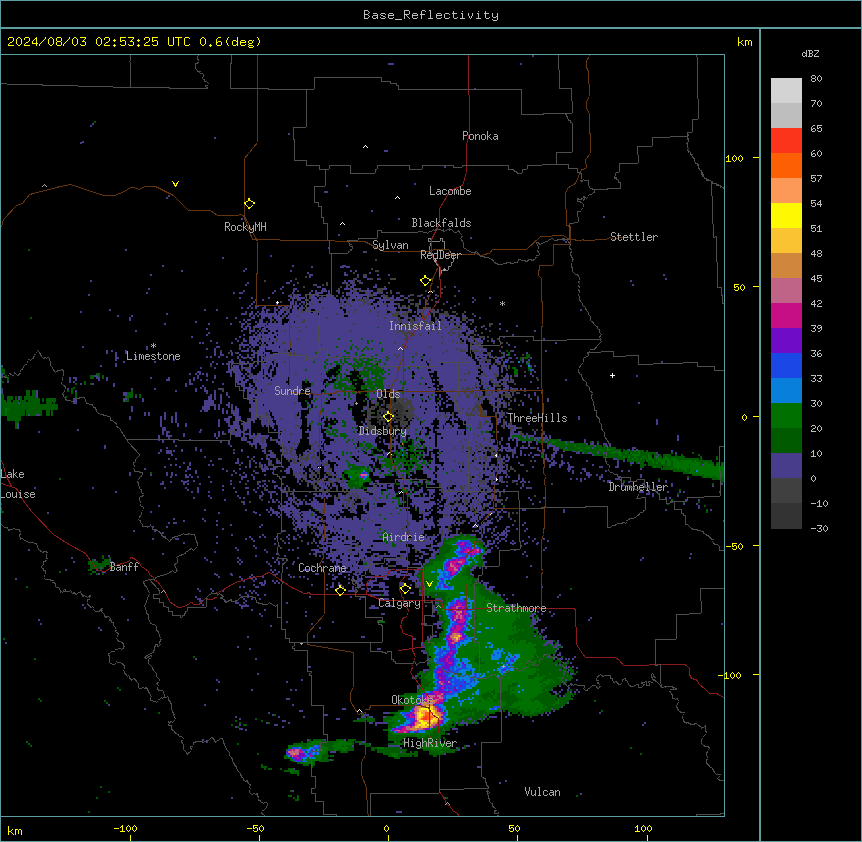The image size is (862, 842).
Task: Pick the magenta 39-42 dBZ legend swatch
Action: coord(786,315)
